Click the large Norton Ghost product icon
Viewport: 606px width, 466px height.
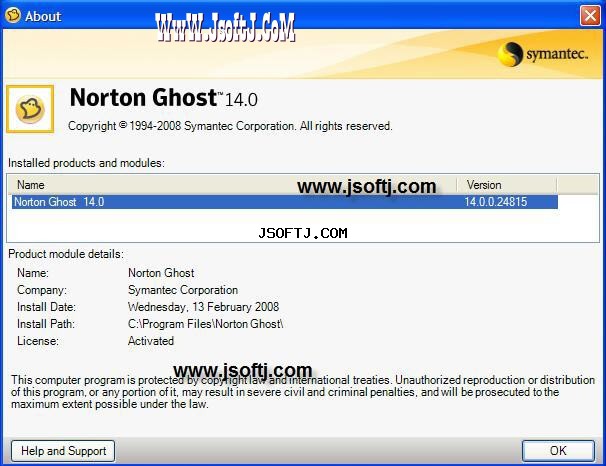[30, 109]
